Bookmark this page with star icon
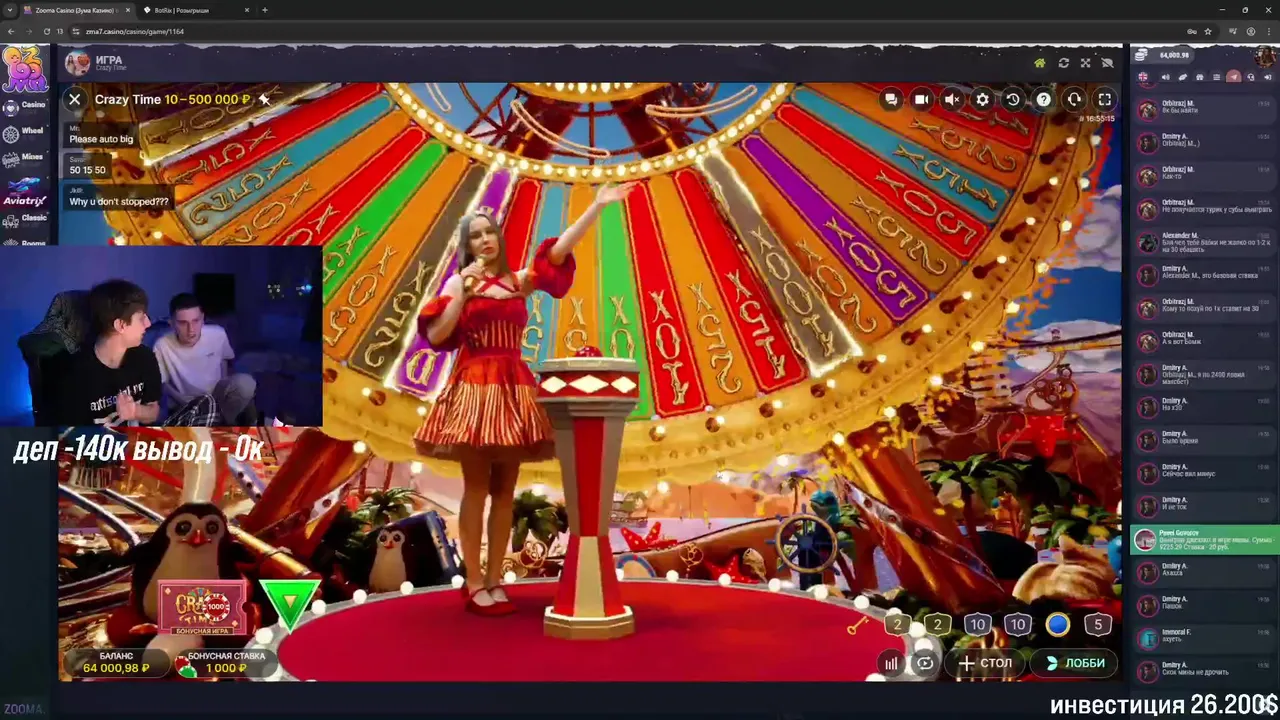Viewport: 1280px width, 720px height. (x=1208, y=31)
